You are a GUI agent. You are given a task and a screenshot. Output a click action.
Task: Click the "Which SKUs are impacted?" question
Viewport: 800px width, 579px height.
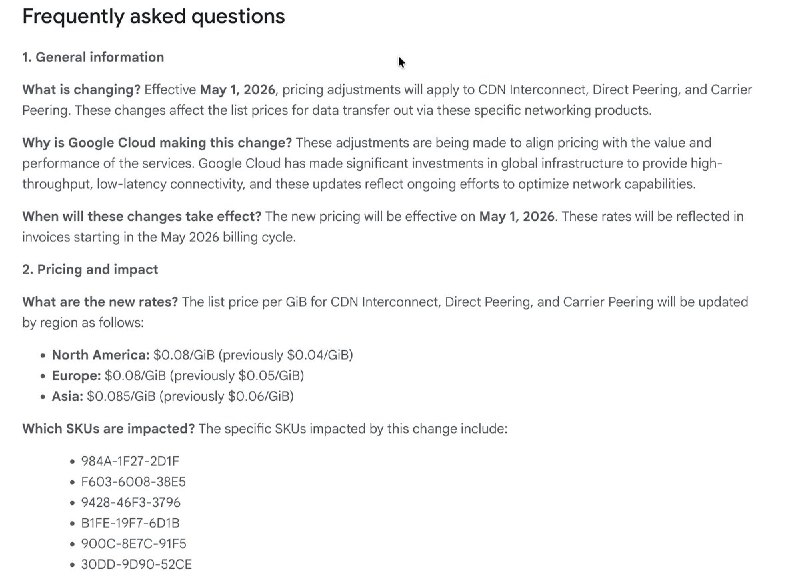point(108,429)
